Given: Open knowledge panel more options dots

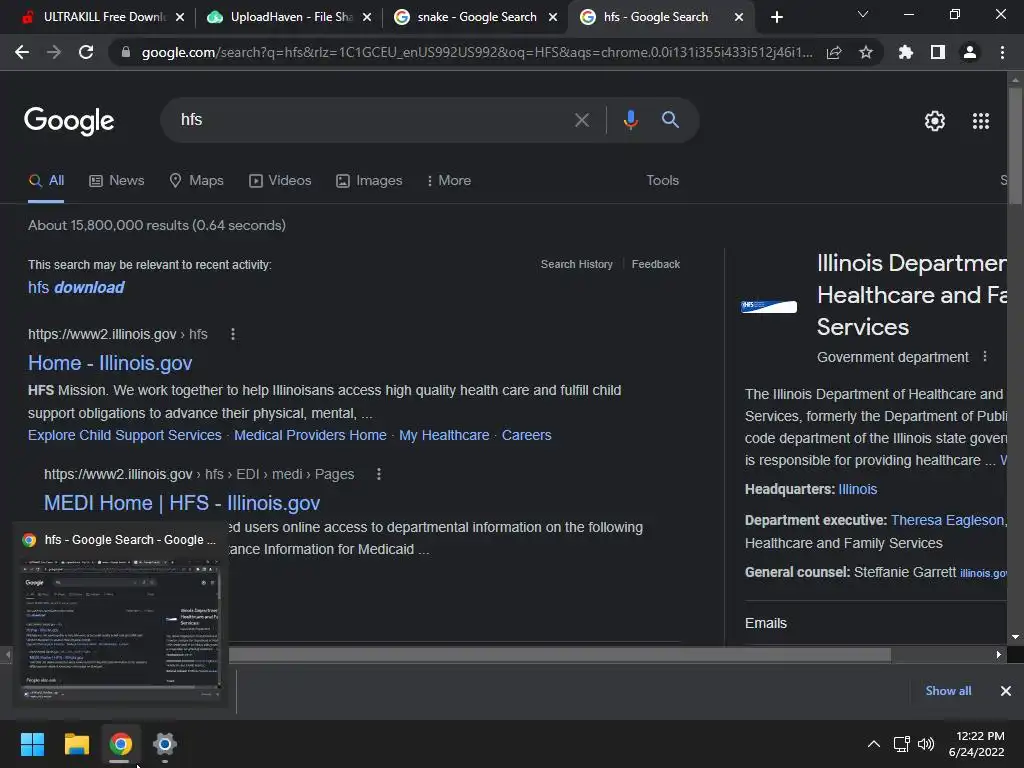Looking at the screenshot, I should [x=985, y=357].
